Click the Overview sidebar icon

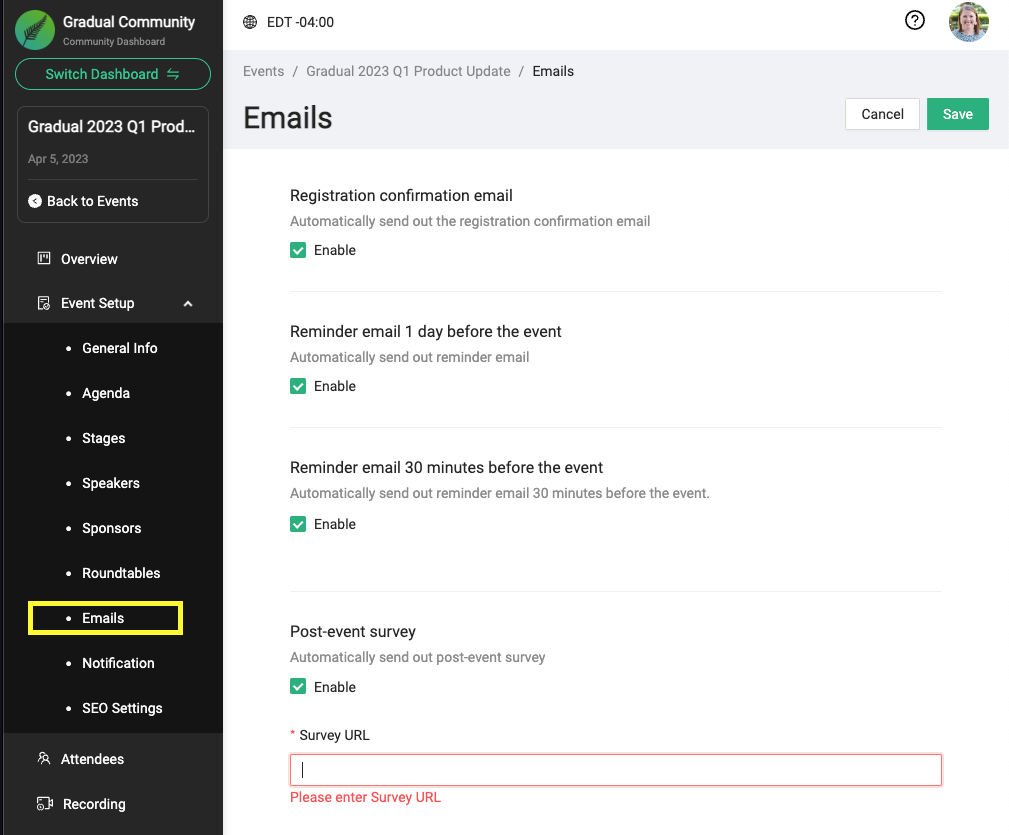44,259
